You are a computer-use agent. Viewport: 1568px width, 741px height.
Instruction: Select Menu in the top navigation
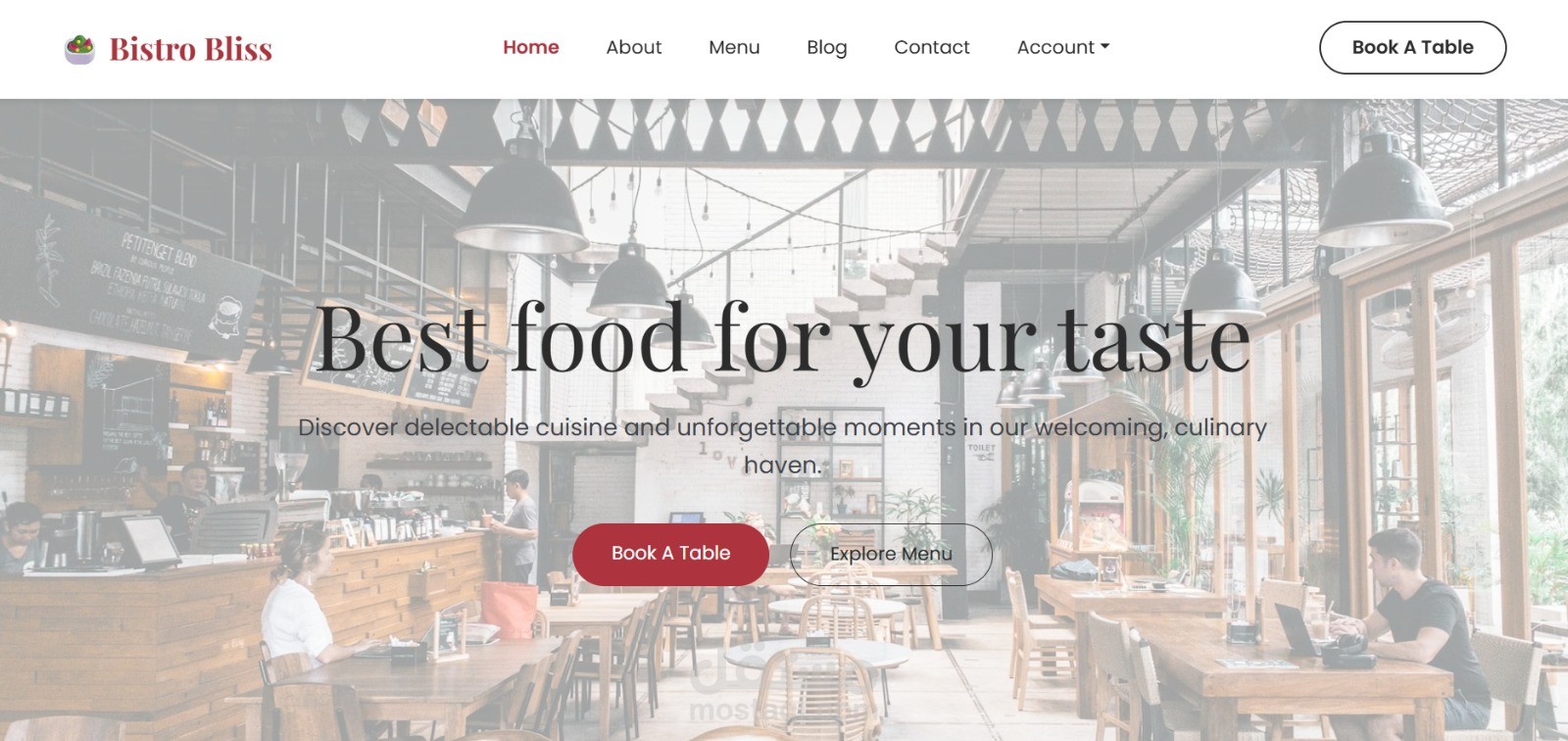tap(734, 47)
